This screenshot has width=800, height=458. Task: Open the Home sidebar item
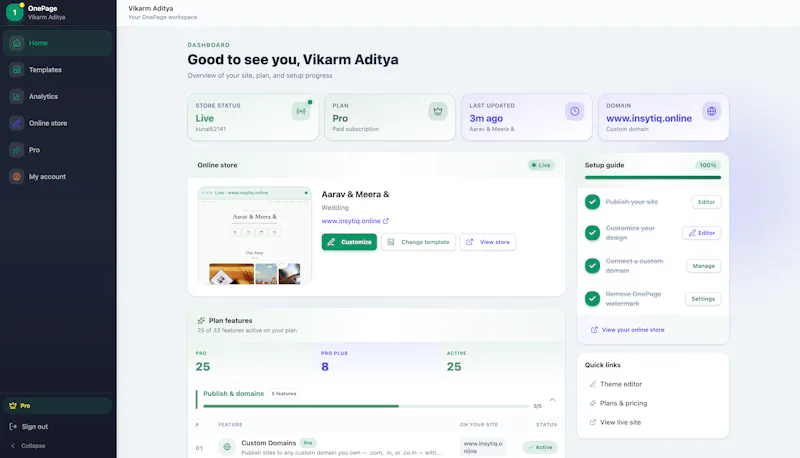(57, 43)
